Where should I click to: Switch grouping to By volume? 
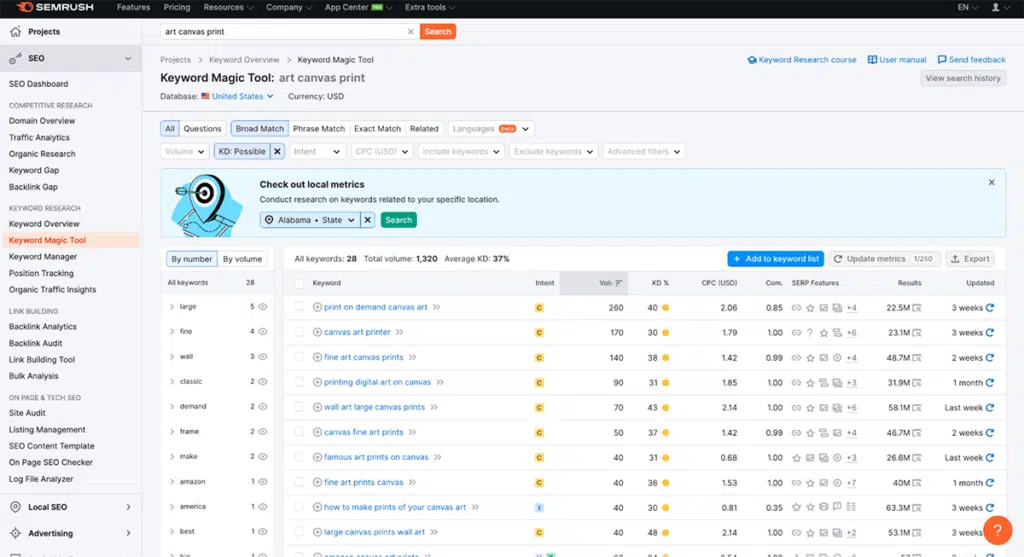coord(242,259)
